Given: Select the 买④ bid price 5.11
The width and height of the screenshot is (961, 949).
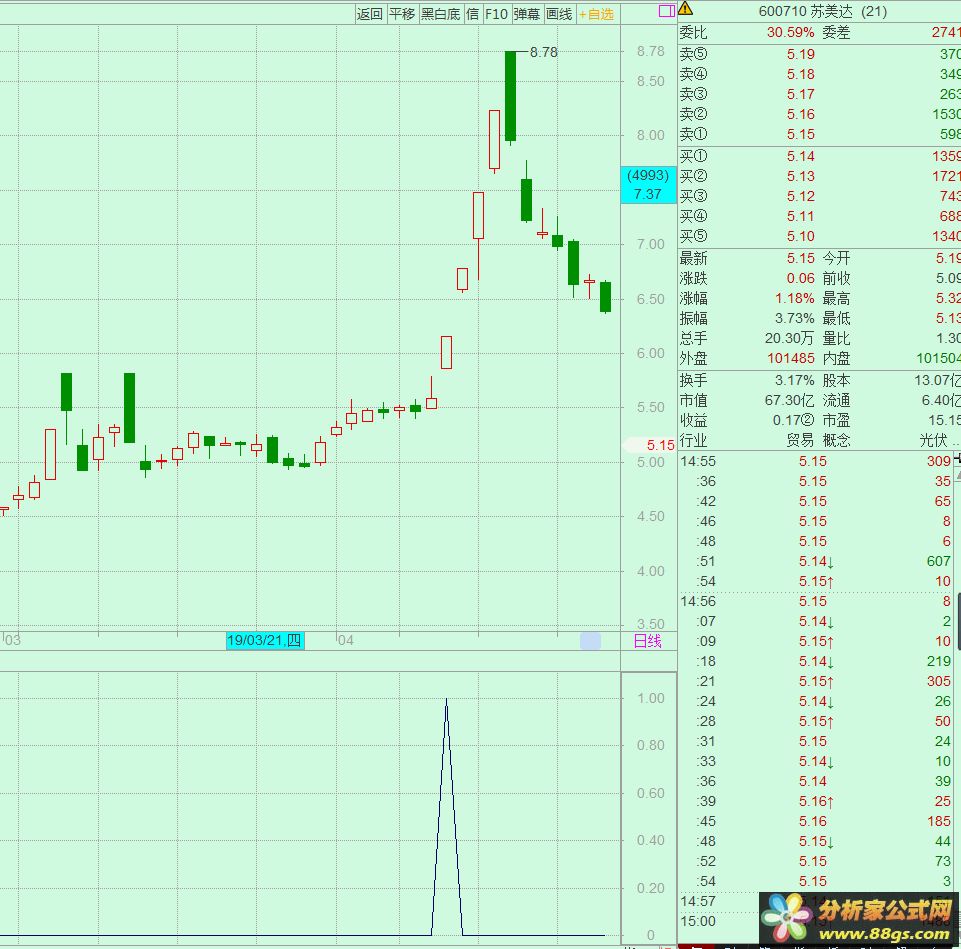Looking at the screenshot, I should [800, 216].
